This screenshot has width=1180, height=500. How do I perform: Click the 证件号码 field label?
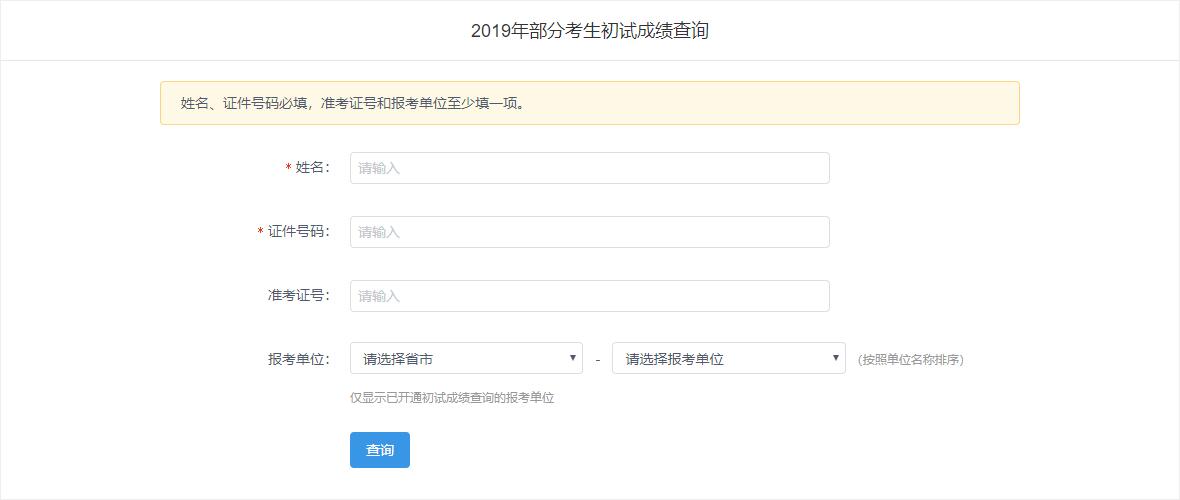pos(298,232)
